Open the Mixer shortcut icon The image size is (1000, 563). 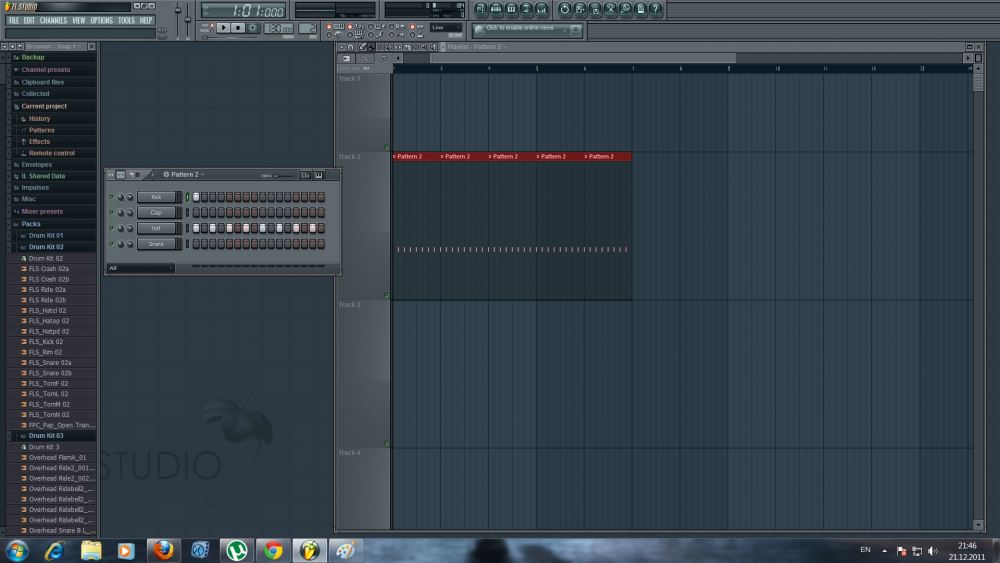[x=542, y=10]
